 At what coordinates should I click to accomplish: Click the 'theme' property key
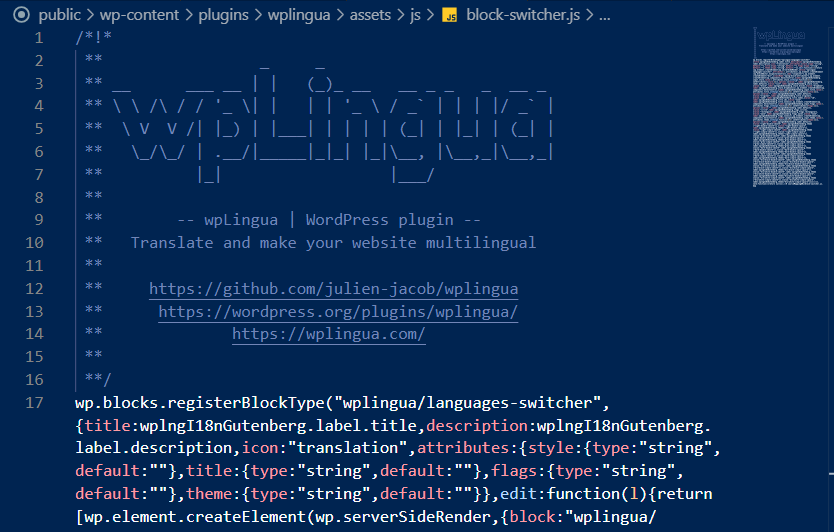click(x=209, y=494)
